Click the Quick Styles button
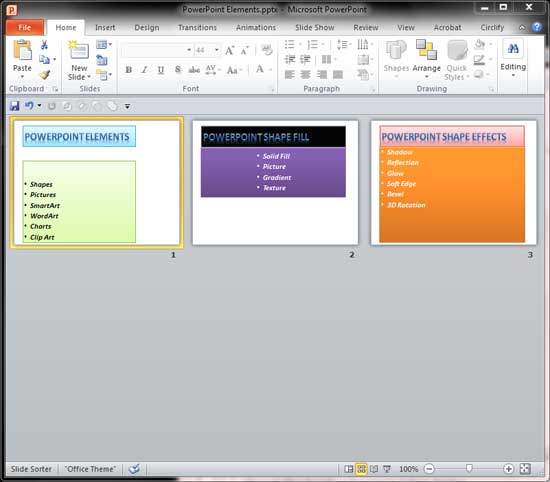550x482 pixels. 457,60
